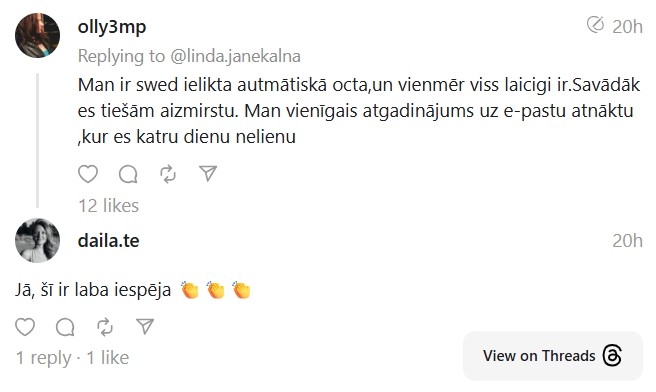Share olly3mp's reply with paper plane icon
This screenshot has width=656, height=392.
point(208,174)
